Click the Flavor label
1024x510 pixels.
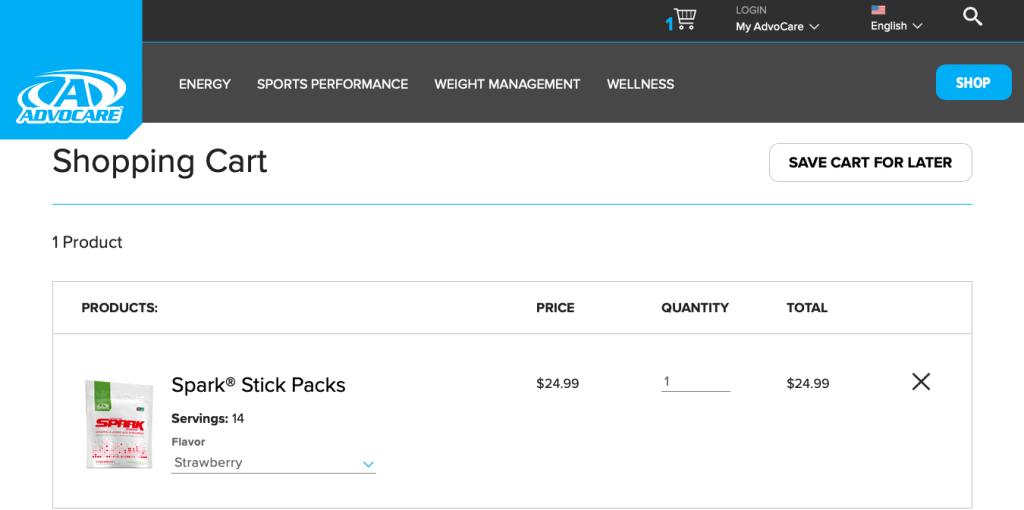click(188, 442)
